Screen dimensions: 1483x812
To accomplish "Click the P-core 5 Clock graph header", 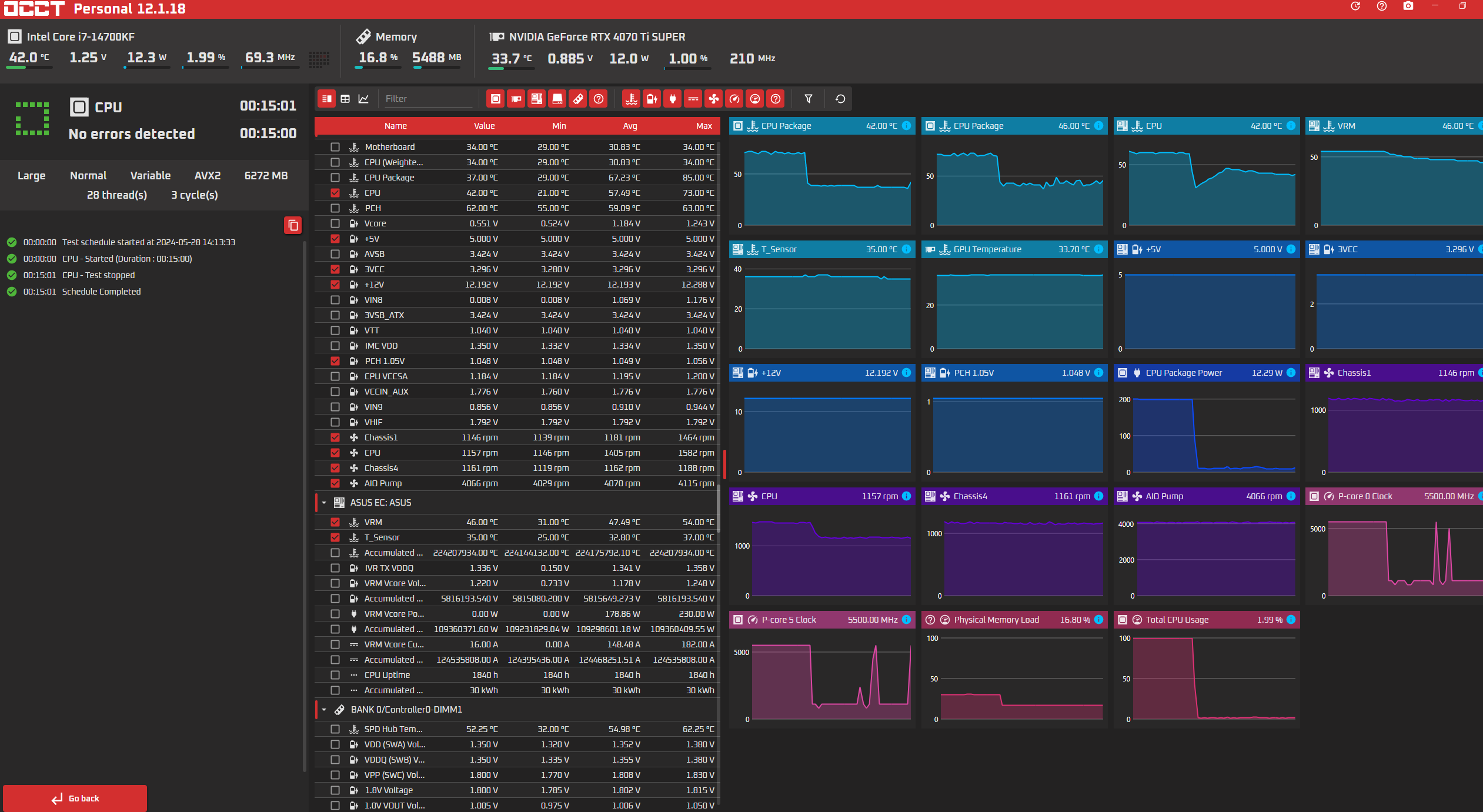I will click(821, 620).
